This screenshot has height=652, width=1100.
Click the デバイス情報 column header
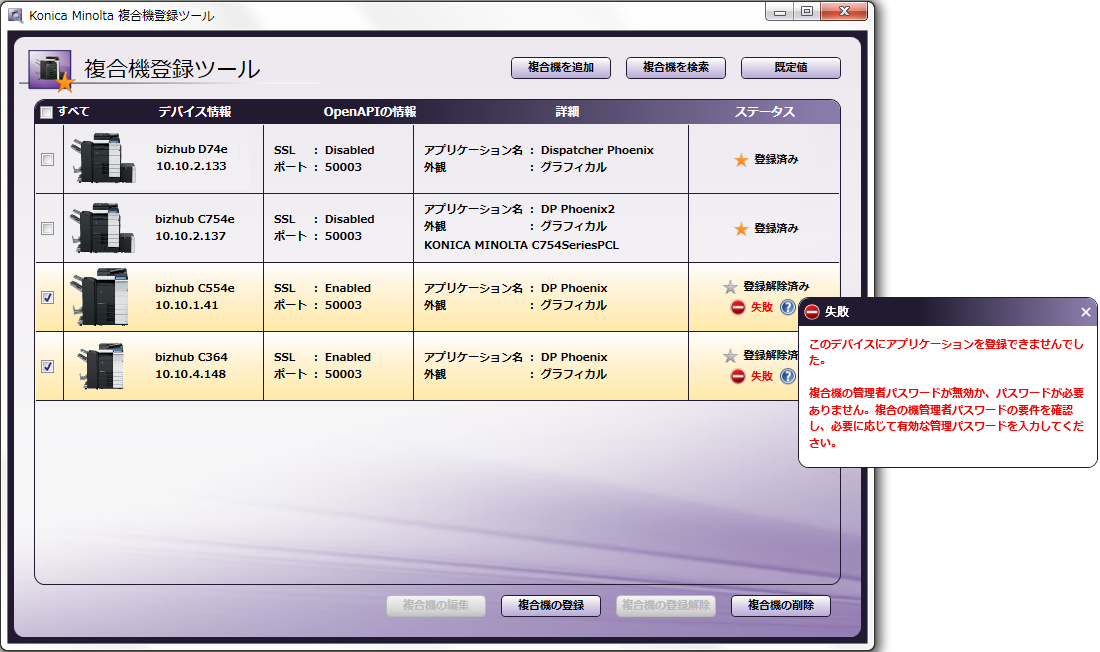tap(194, 112)
